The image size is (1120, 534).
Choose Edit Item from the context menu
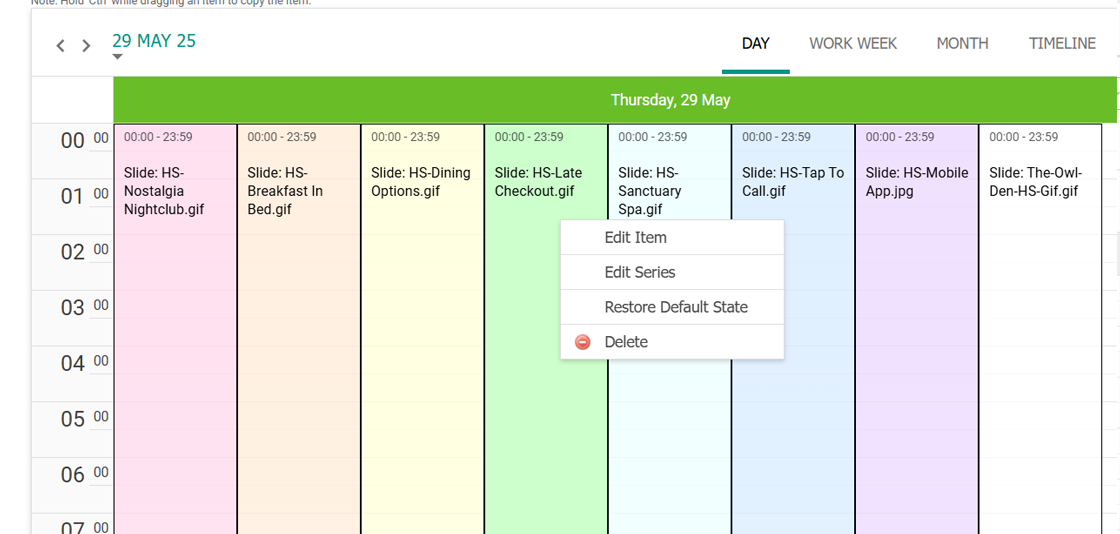672,238
